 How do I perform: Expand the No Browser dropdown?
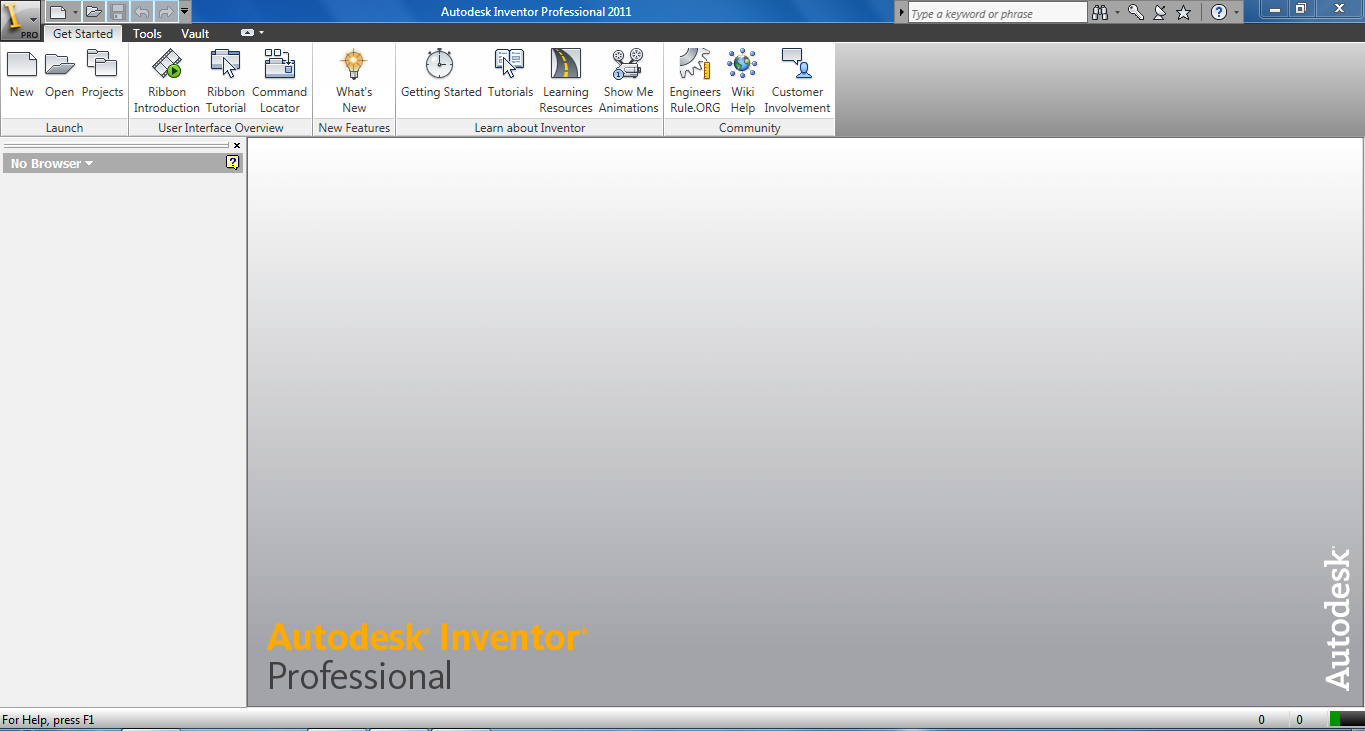(x=51, y=163)
